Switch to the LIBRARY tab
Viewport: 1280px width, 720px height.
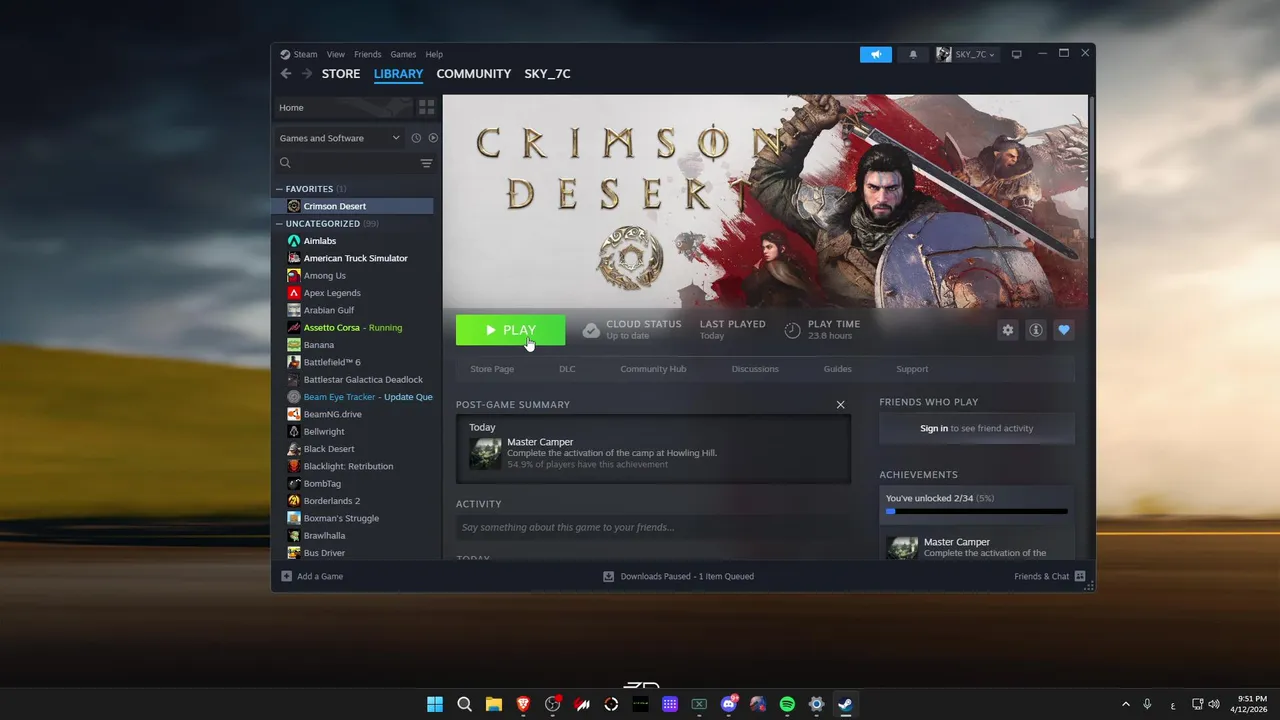click(398, 74)
